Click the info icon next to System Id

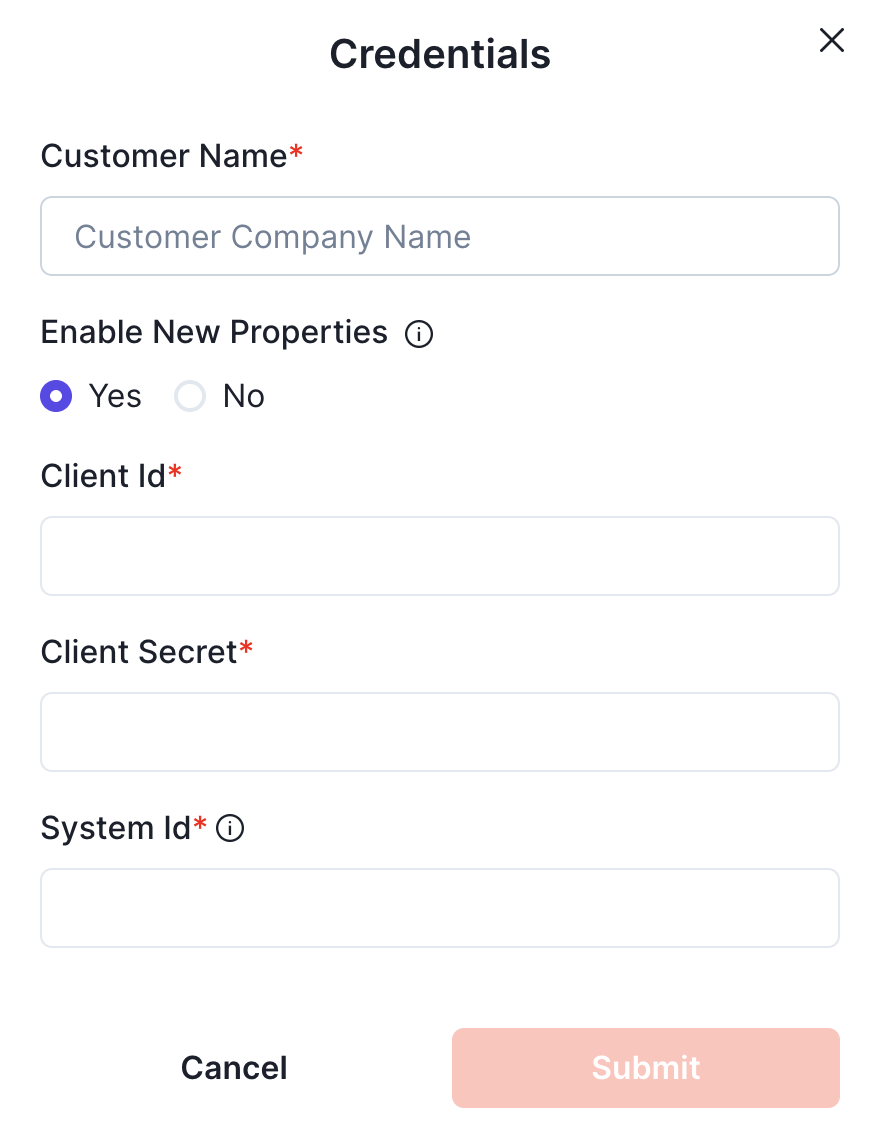coord(230,829)
